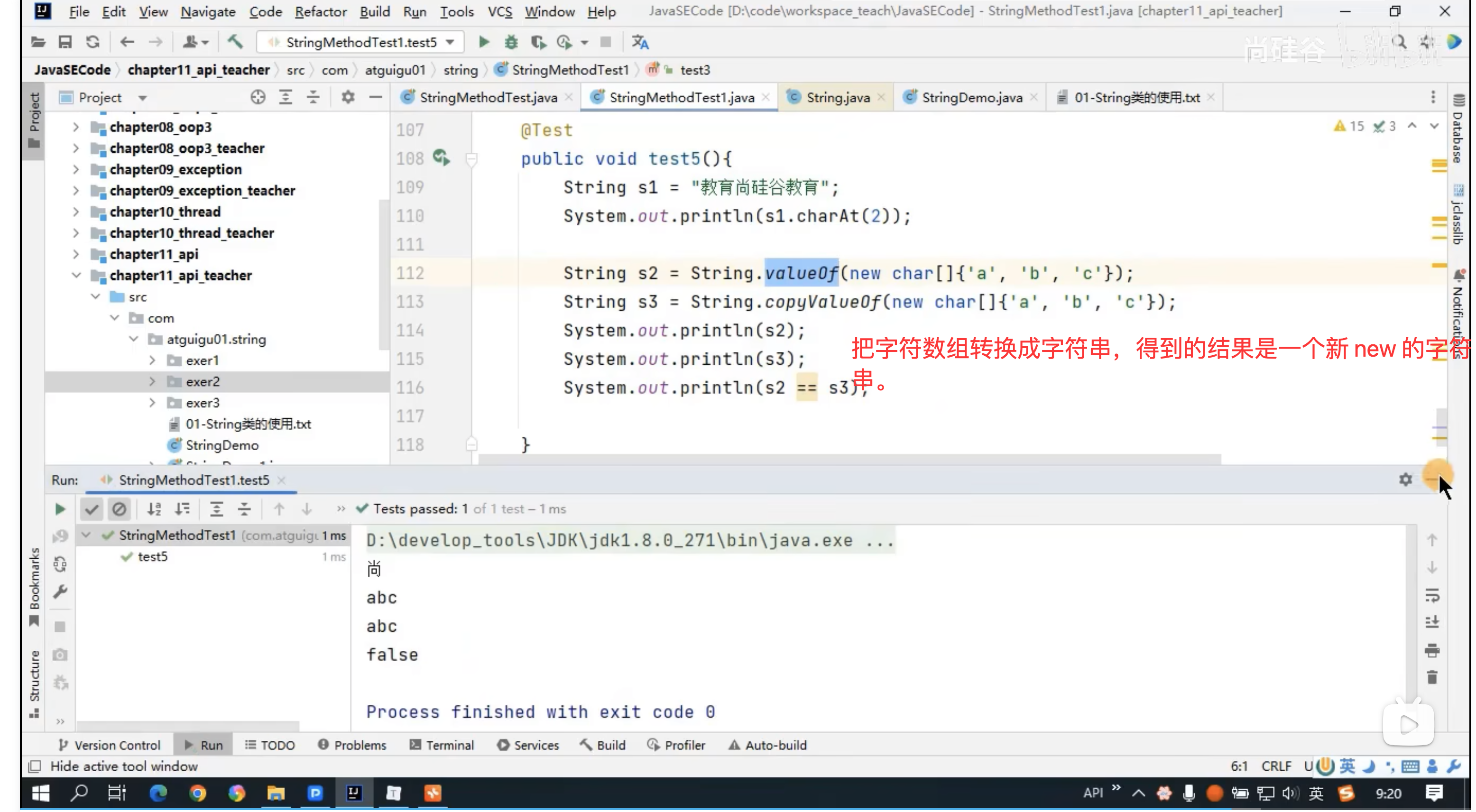Toggle Show Ignored tests button
This screenshot has width=1476, height=812.
coord(119,509)
